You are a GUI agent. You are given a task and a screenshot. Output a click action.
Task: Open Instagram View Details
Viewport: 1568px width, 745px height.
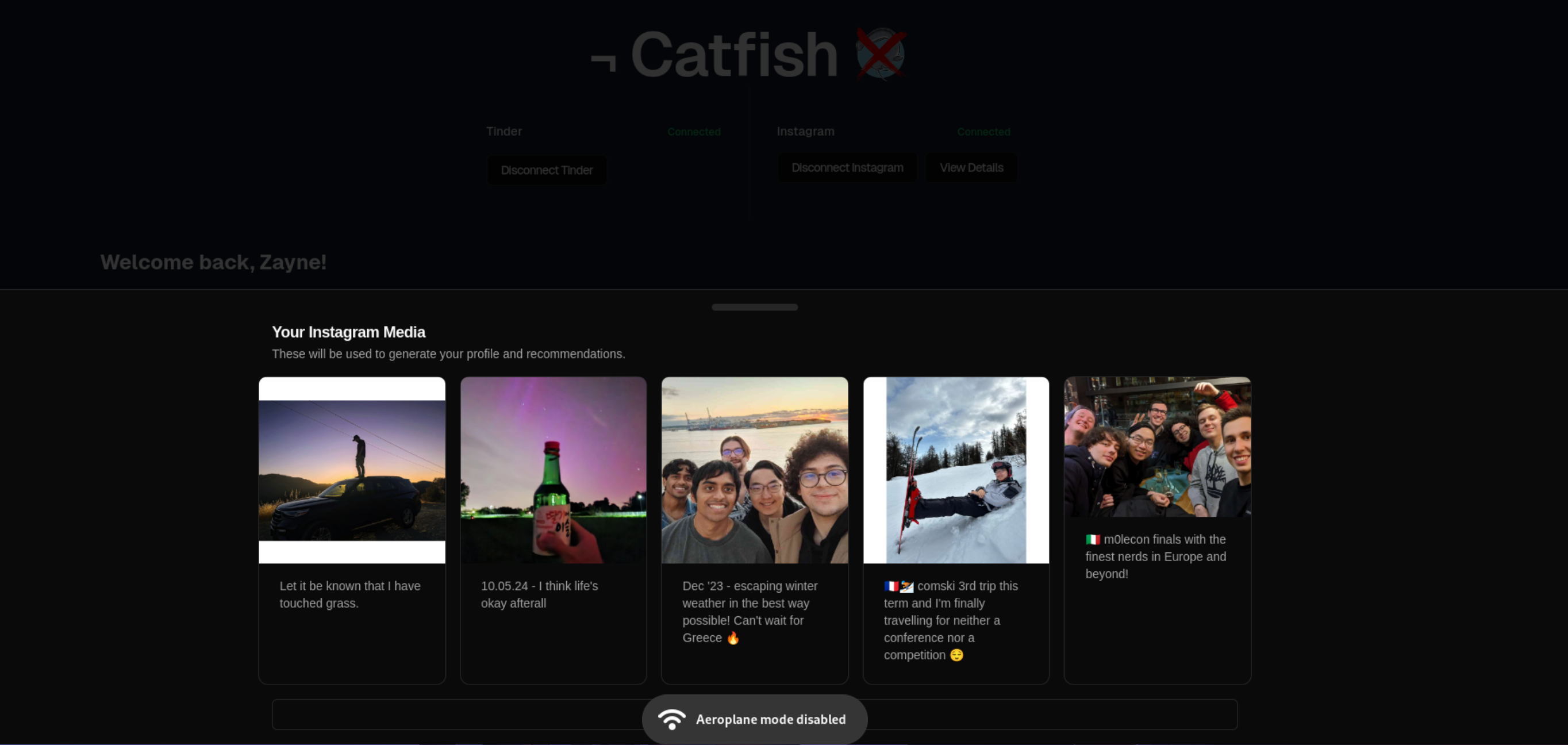[x=971, y=167]
